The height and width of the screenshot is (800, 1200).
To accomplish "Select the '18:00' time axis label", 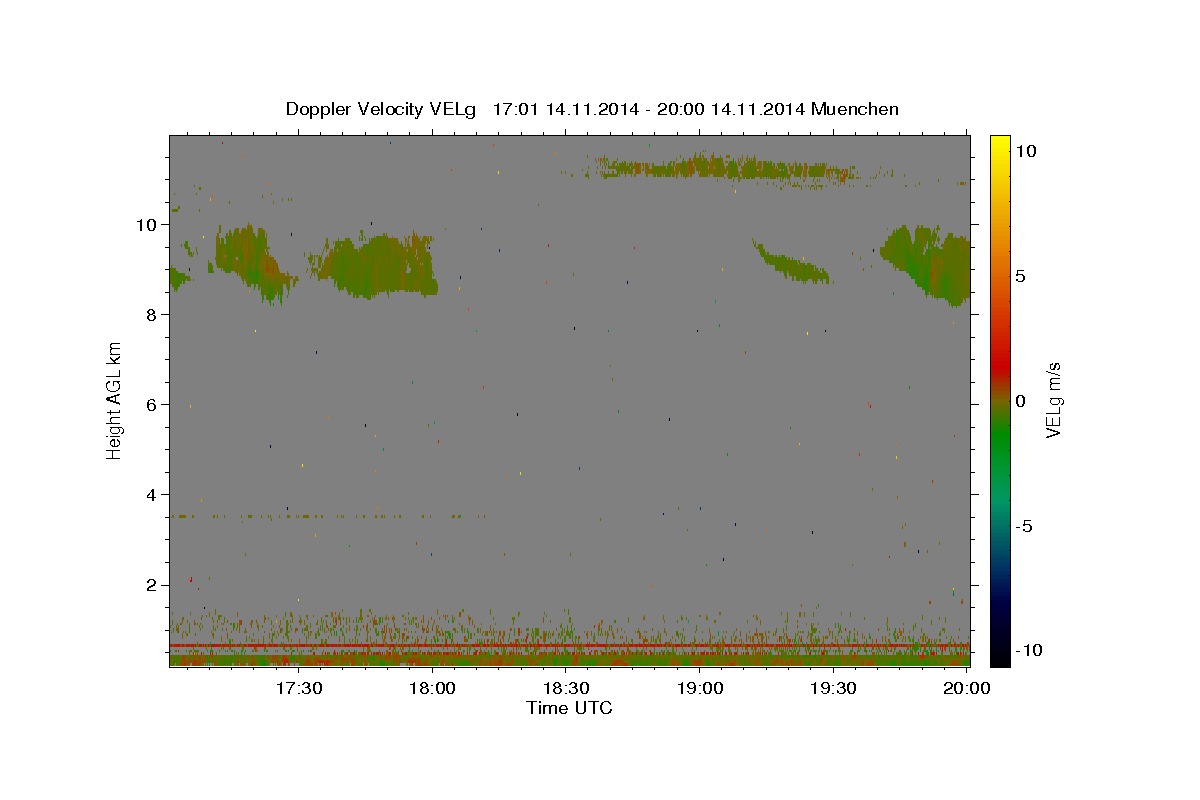I will pyautogui.click(x=433, y=688).
